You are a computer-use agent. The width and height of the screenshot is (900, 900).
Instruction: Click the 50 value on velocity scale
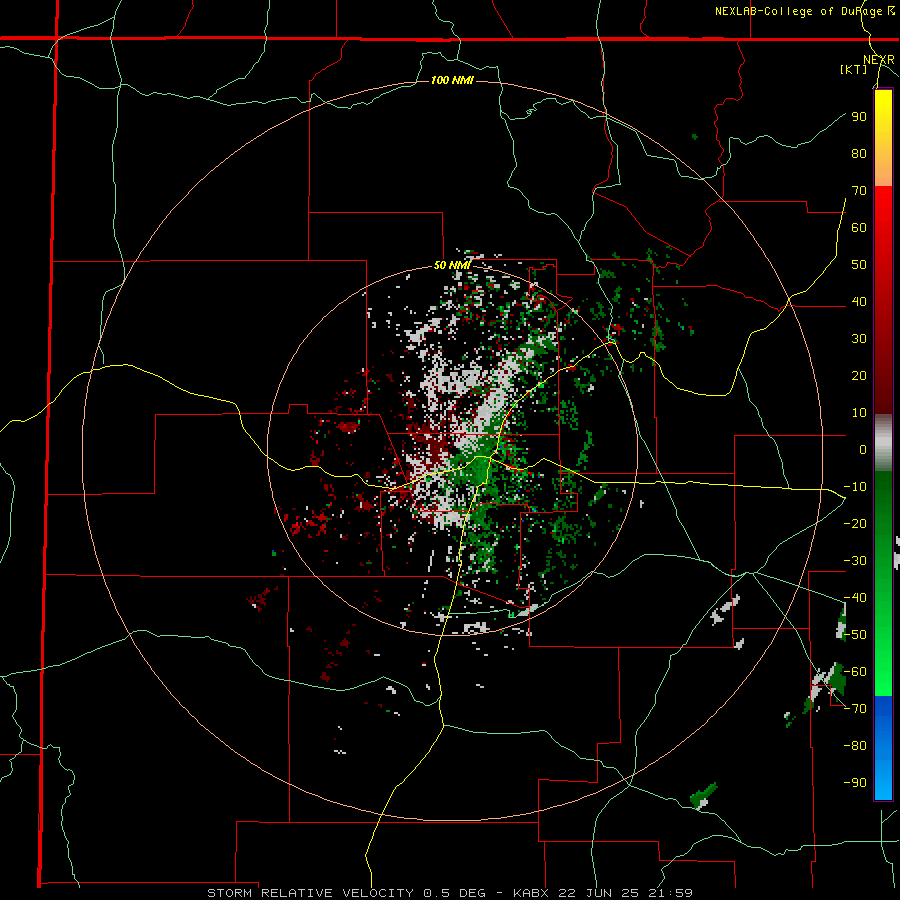pos(859,265)
